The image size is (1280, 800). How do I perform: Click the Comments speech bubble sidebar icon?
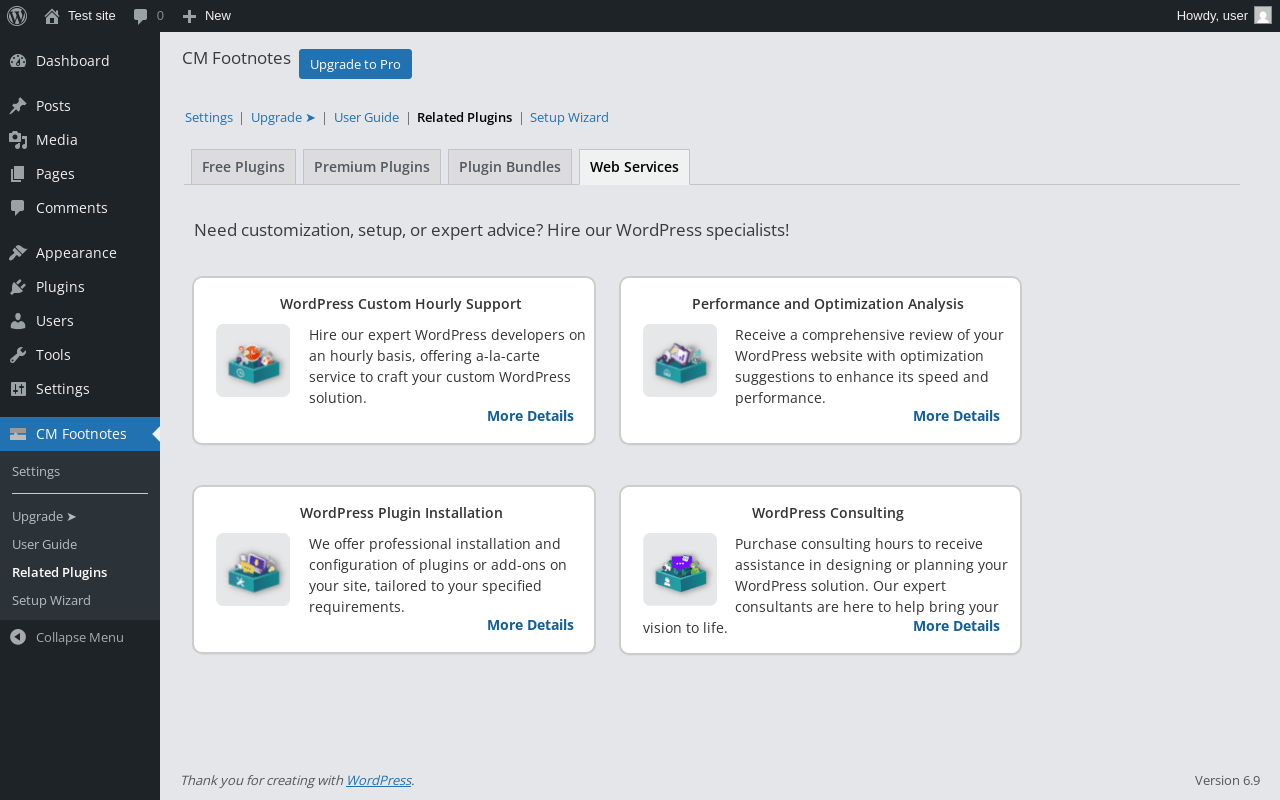18,208
